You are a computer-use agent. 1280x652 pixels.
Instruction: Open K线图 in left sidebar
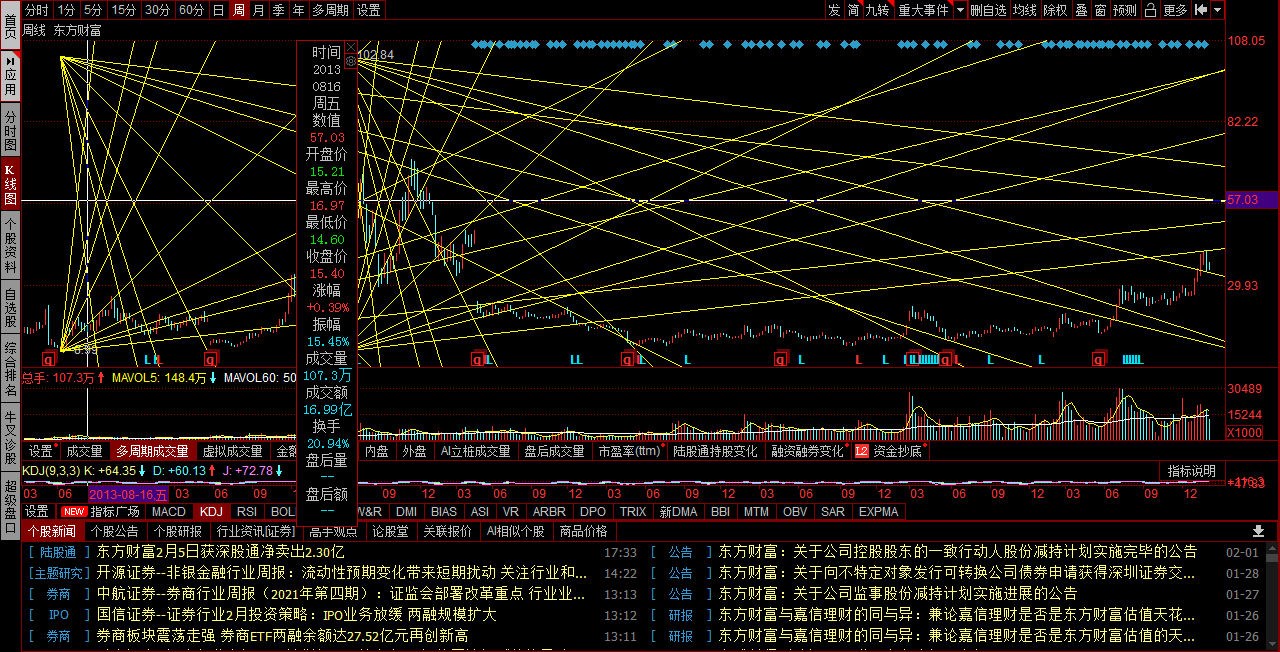10,185
